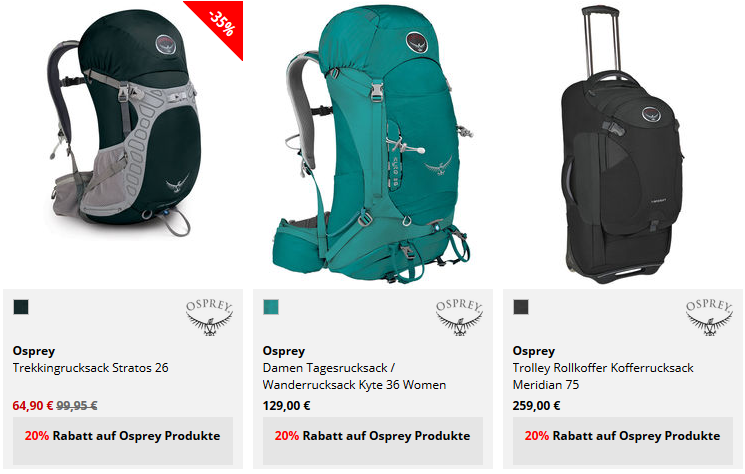The height and width of the screenshot is (474, 745).
Task: Select the dark green color swatch
Action: click(21, 307)
